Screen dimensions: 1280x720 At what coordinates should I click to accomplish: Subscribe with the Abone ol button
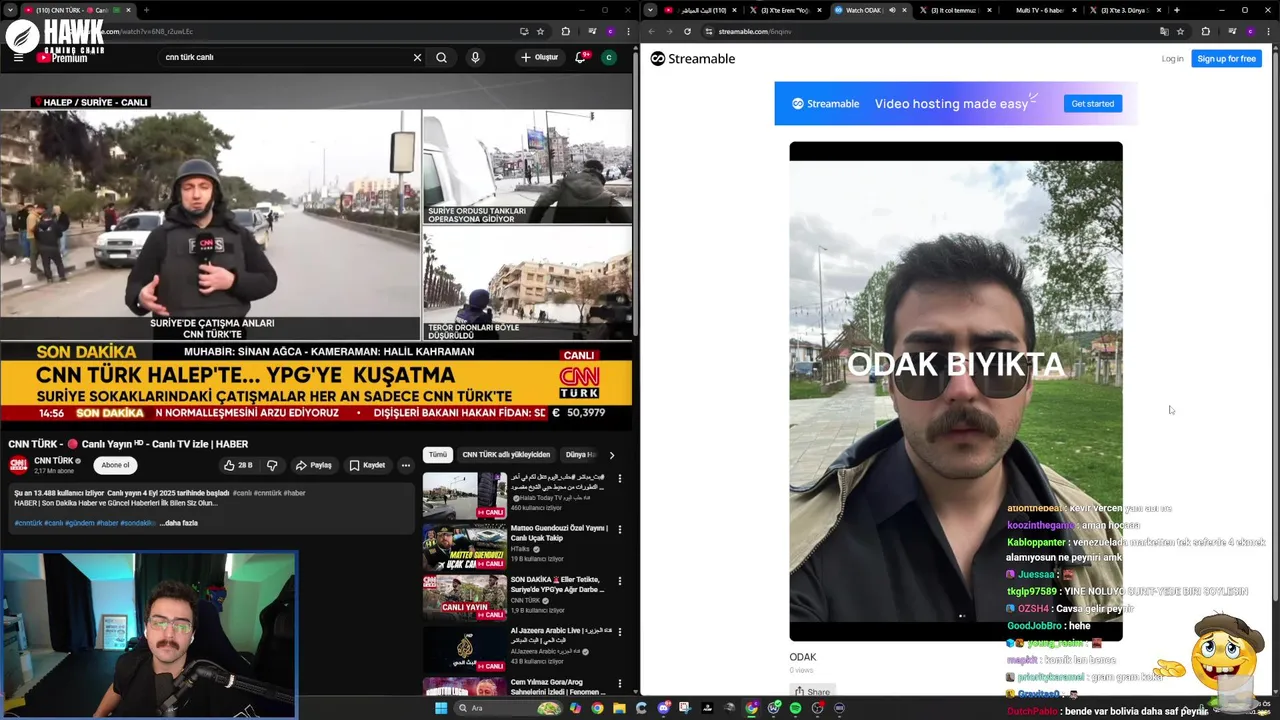[115, 465]
